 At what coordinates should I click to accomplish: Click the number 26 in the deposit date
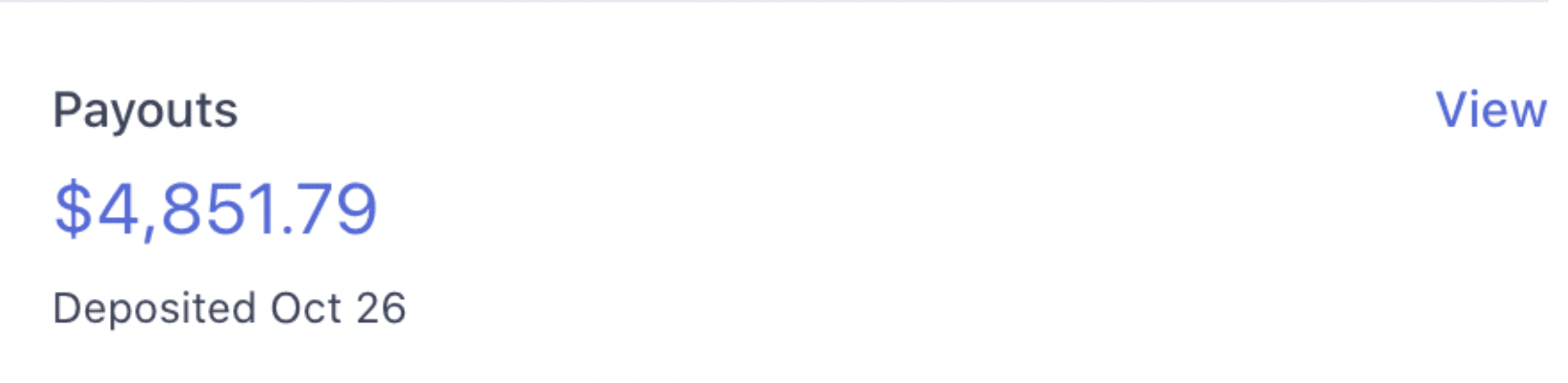tap(381, 308)
